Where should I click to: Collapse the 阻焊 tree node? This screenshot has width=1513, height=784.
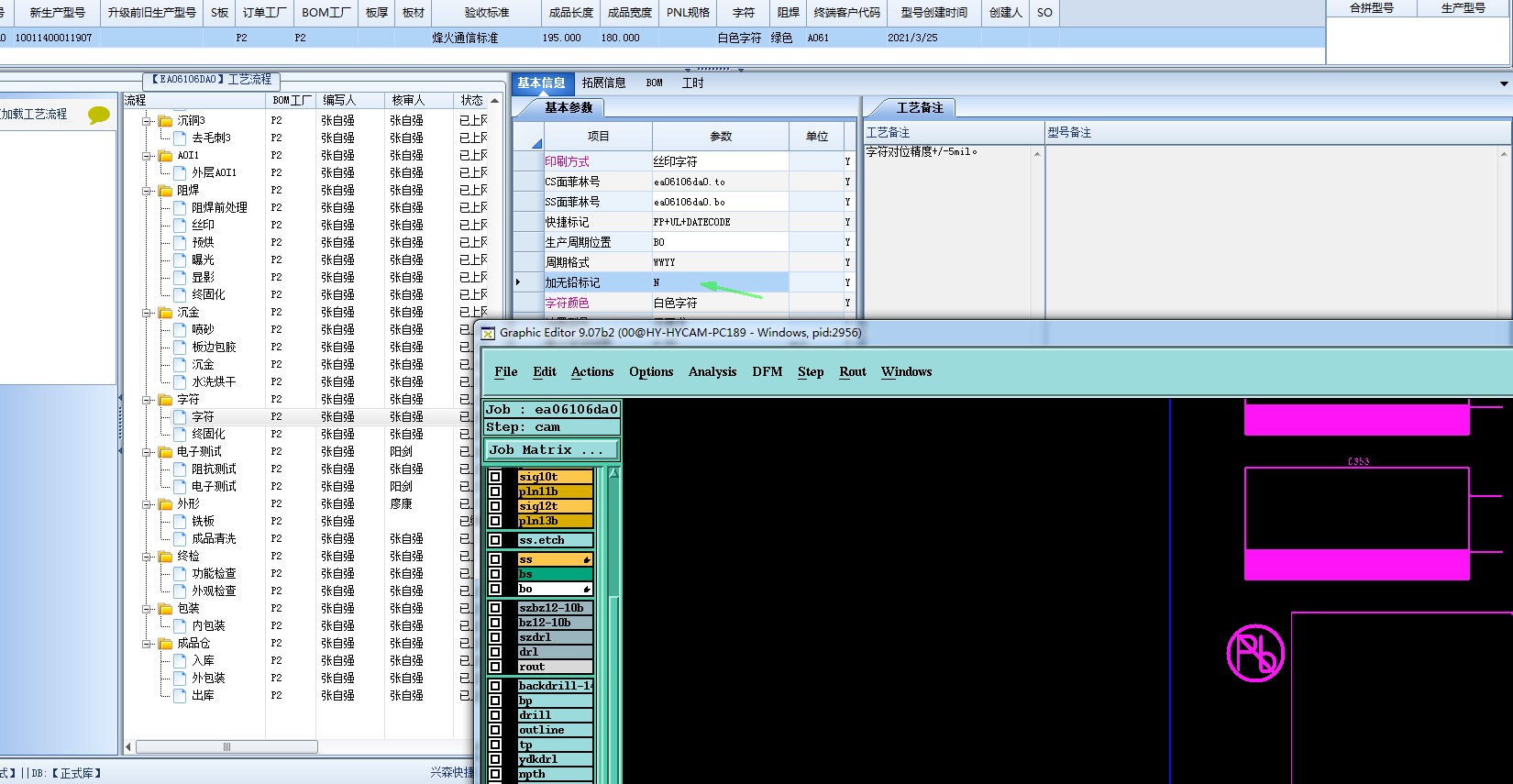pos(147,191)
